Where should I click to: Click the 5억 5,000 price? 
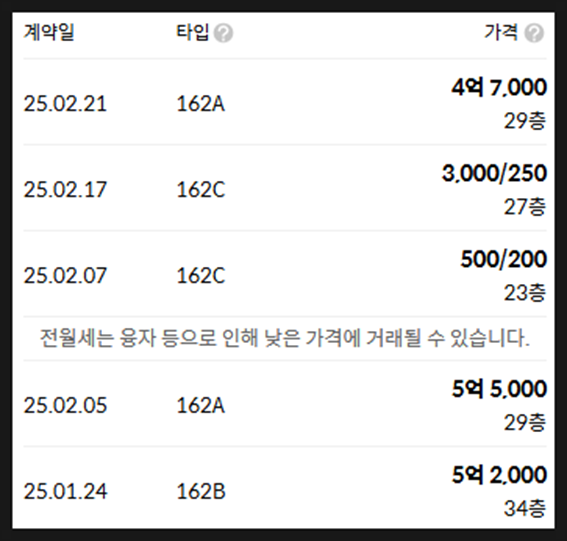pos(499,389)
